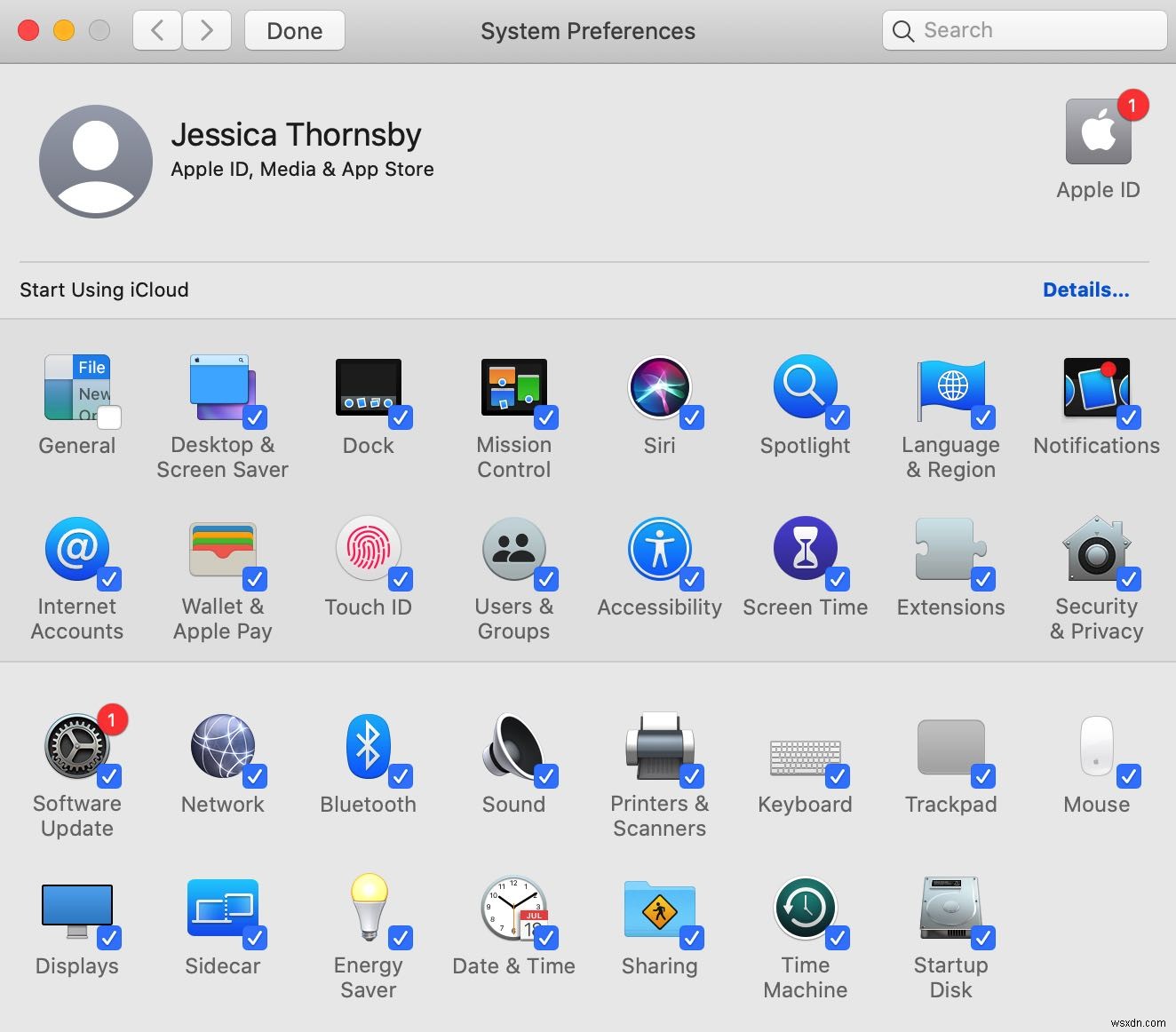Uncheck the Dock visibility checkbox
Screen dimensions: 1176x1032
coord(401,416)
